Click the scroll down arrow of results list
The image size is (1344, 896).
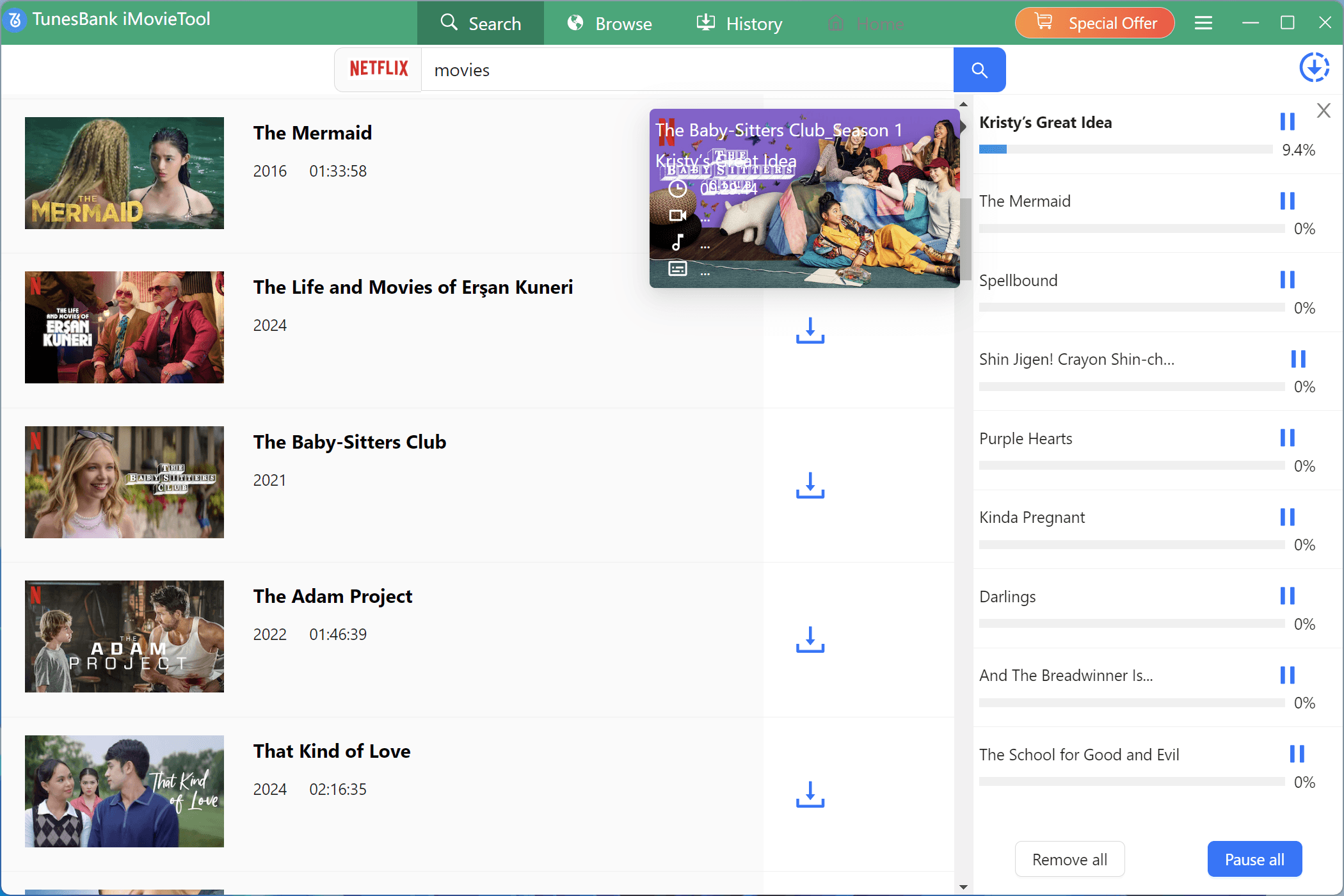pyautogui.click(x=963, y=887)
